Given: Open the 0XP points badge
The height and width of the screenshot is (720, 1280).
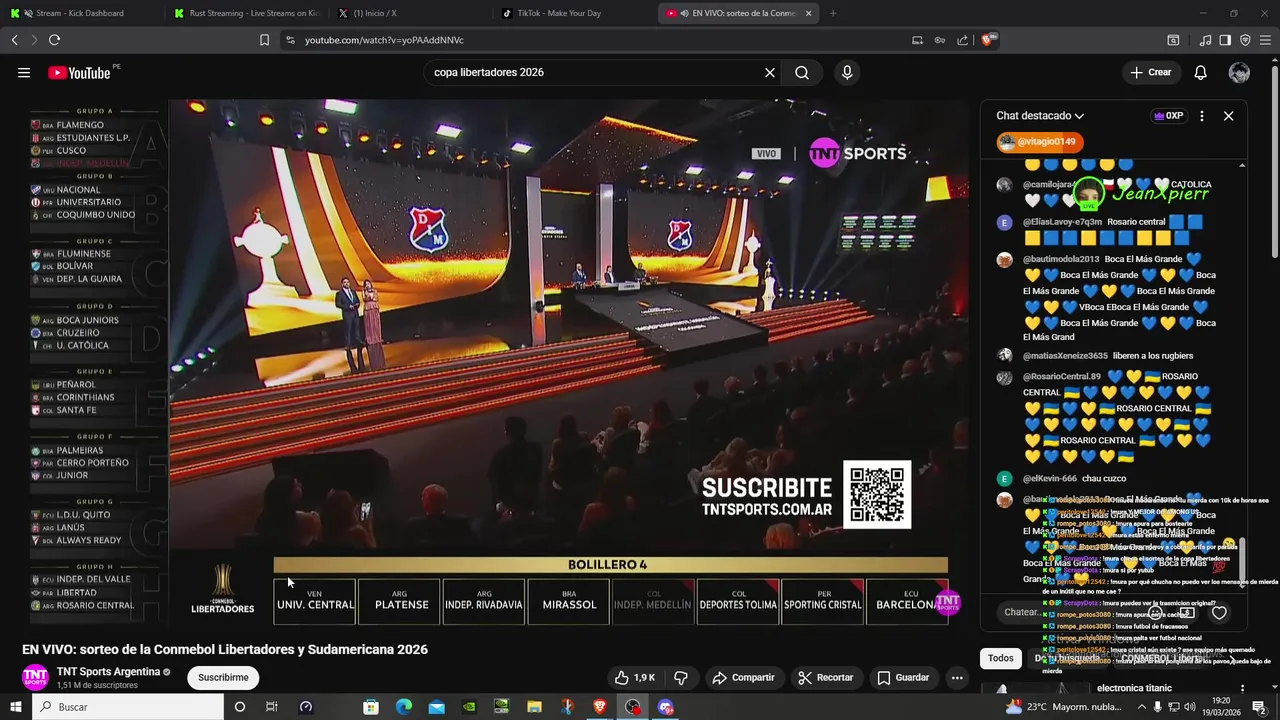Looking at the screenshot, I should point(1168,116).
